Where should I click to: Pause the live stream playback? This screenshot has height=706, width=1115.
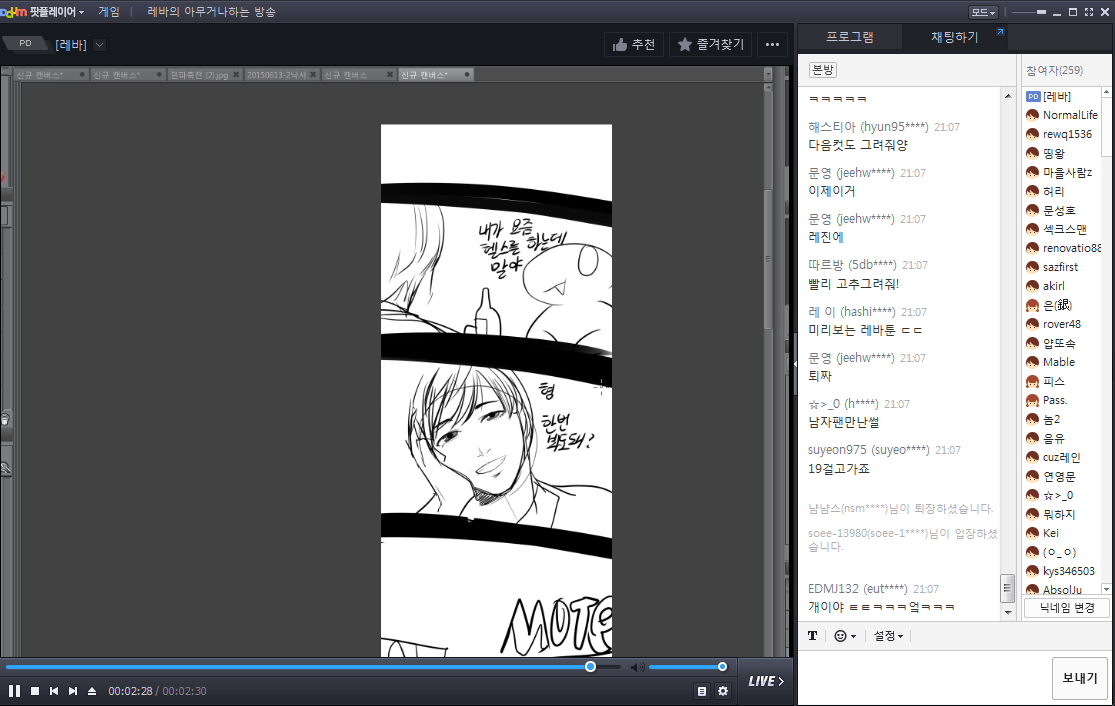coord(14,691)
